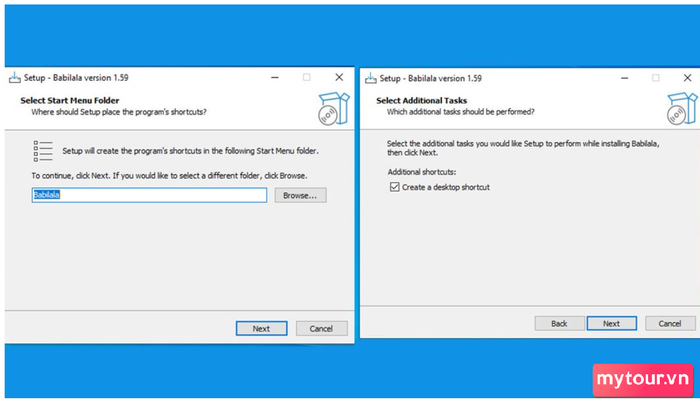Toggle Create a desktop shortcut checkbox
Viewport: 700px width, 405px height.
coord(394,187)
